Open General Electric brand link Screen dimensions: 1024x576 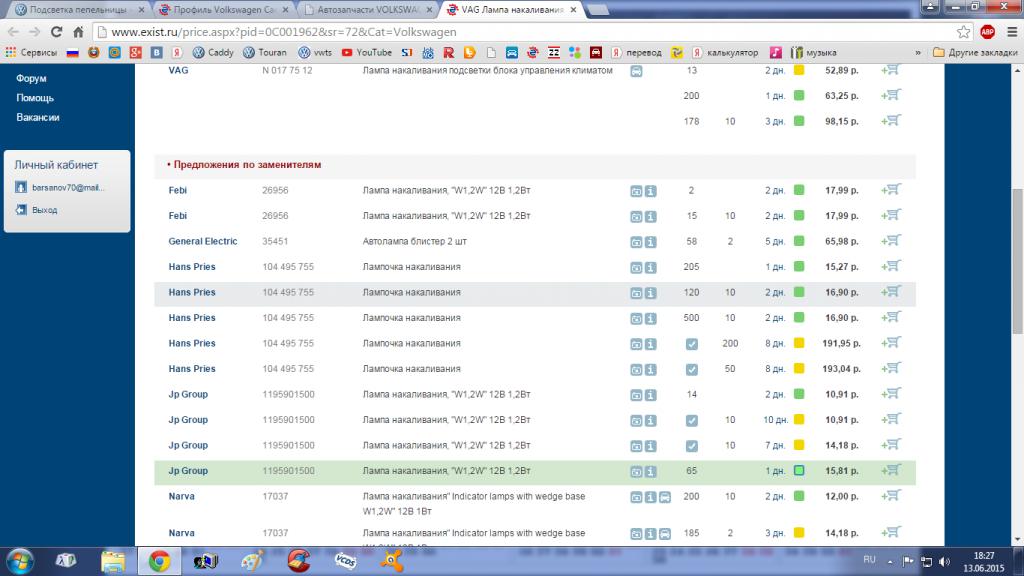click(202, 241)
